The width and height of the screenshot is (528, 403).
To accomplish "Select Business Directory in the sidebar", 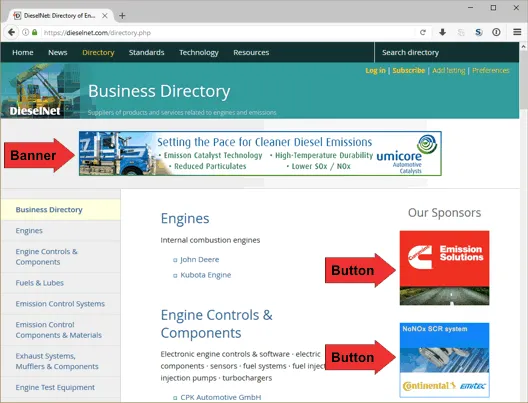I will tap(61, 210).
